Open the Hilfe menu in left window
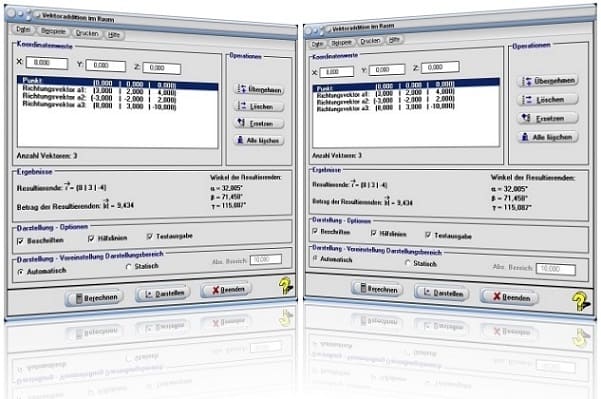The image size is (601, 399). click(114, 35)
